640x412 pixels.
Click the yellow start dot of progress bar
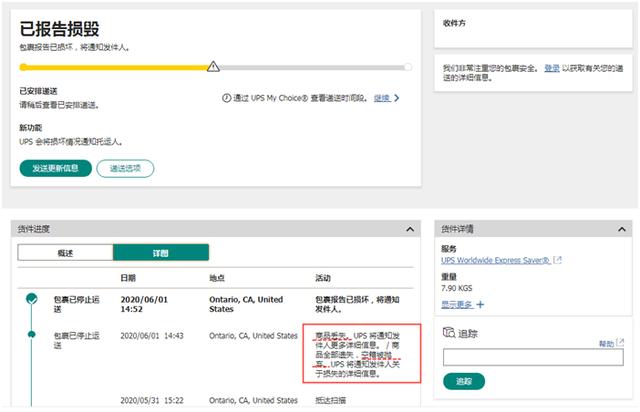point(23,67)
